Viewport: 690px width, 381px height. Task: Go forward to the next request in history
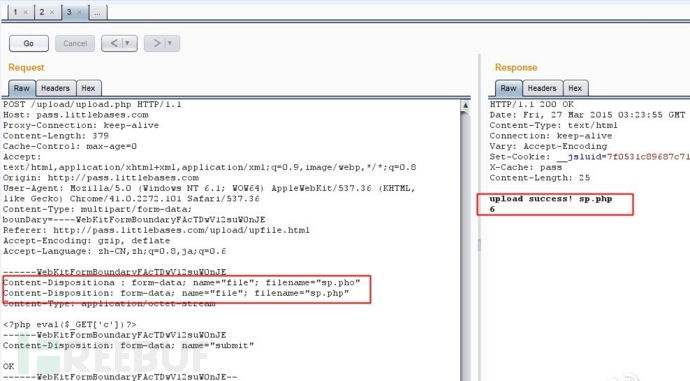tap(156, 43)
